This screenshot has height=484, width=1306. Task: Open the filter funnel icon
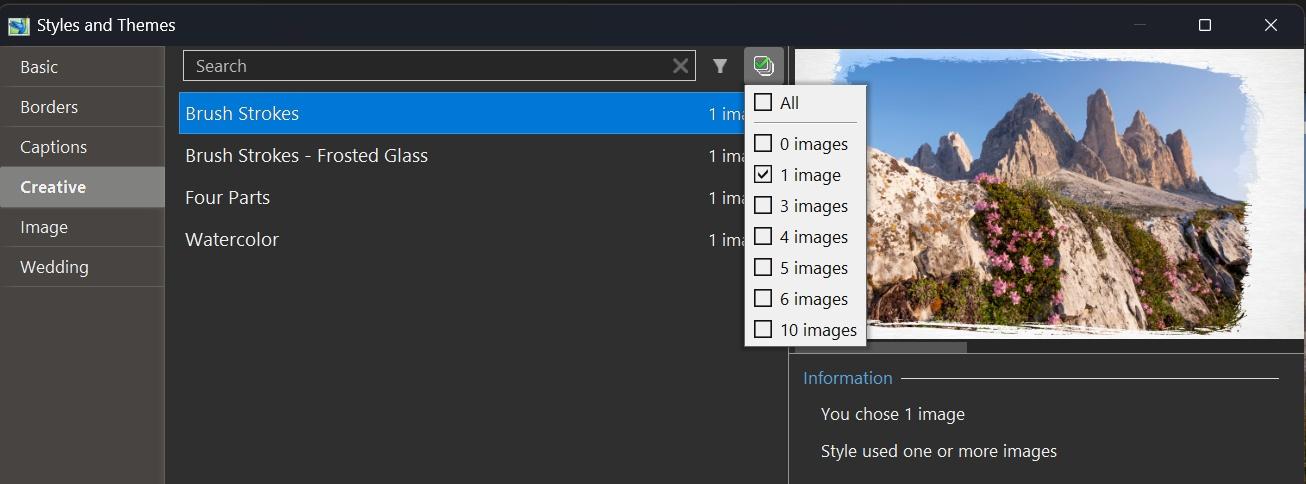720,66
